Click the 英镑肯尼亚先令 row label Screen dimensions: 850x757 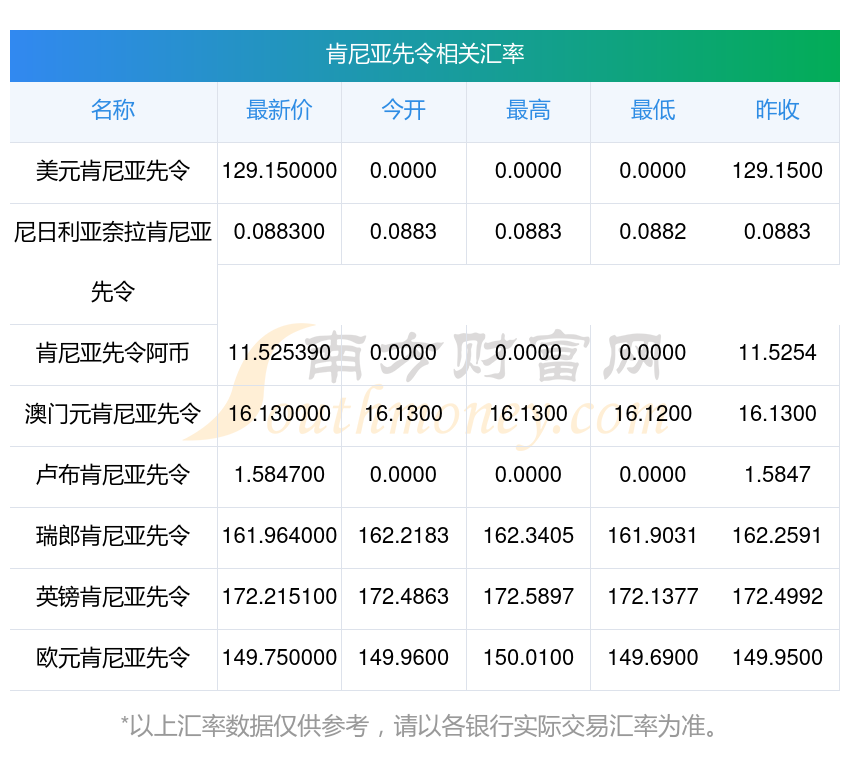(x=113, y=597)
